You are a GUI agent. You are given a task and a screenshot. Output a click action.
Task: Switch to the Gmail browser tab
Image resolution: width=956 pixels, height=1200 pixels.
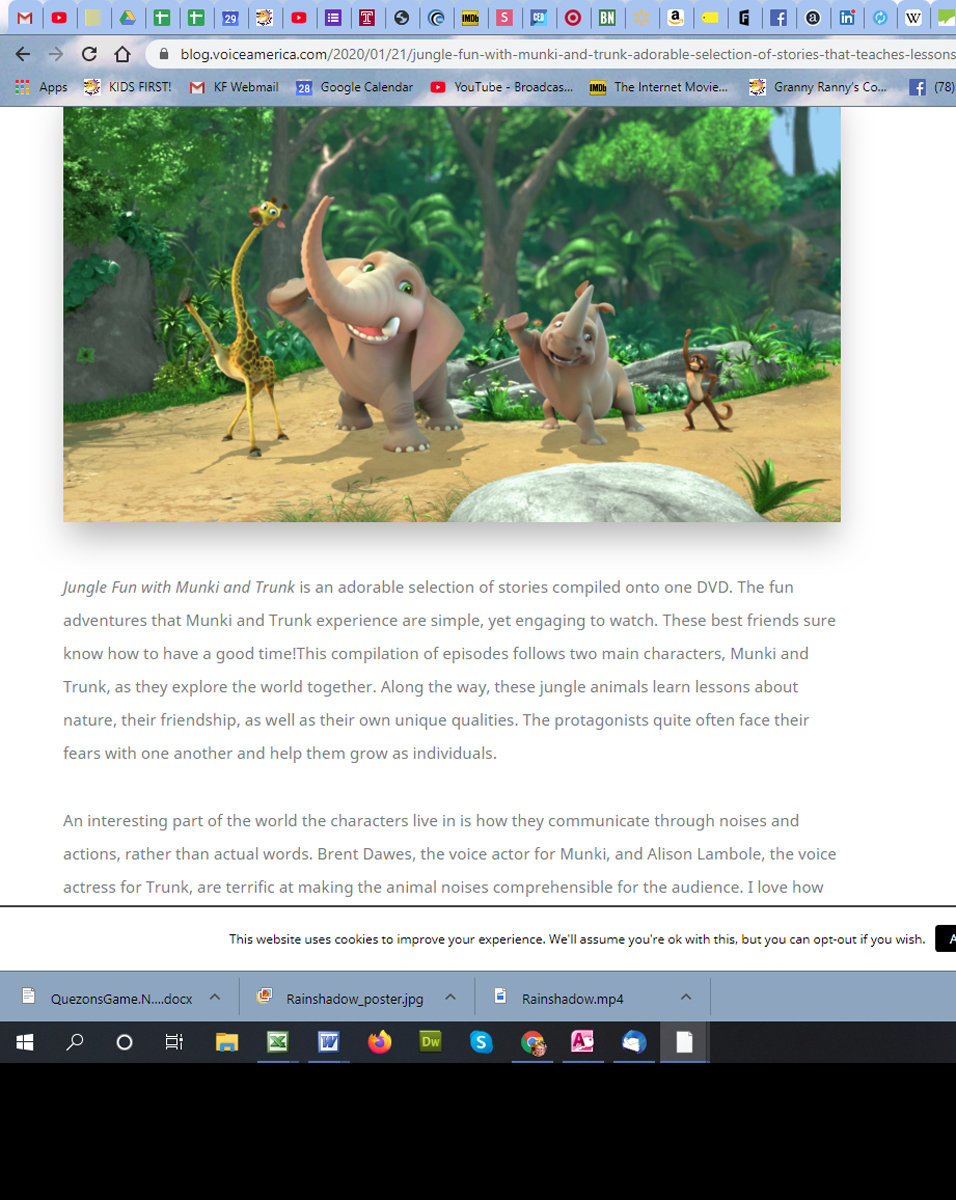coord(26,17)
